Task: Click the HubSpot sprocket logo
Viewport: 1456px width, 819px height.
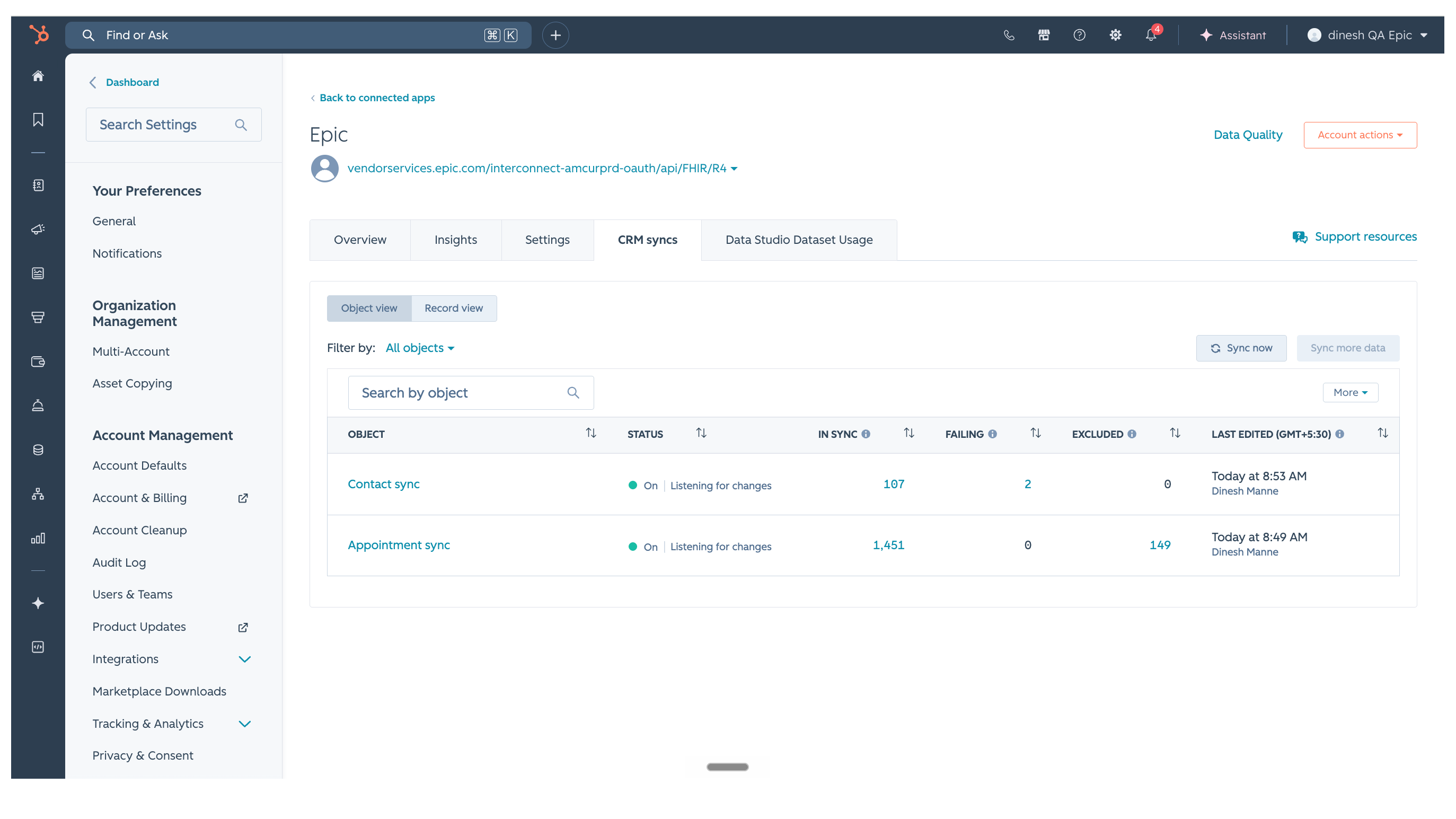Action: coord(39,34)
